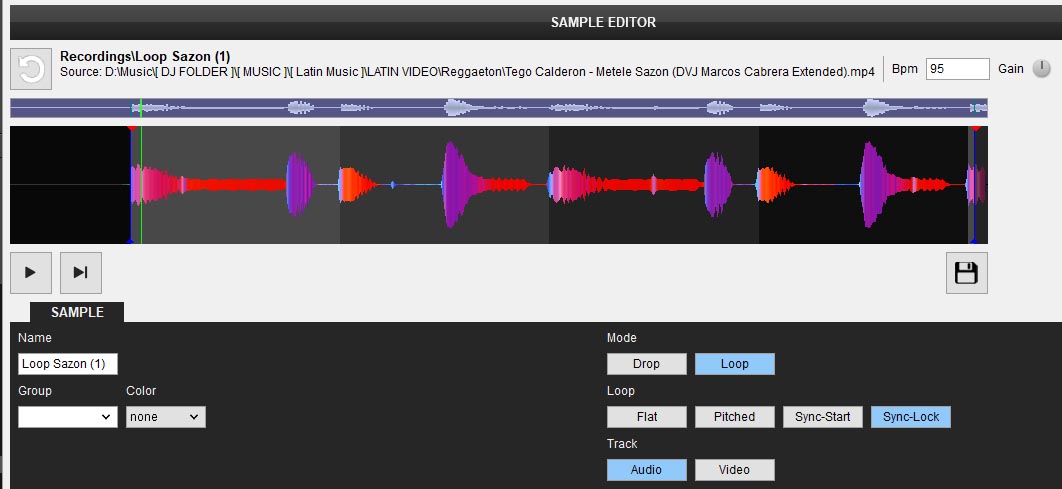Play the sample
Image resolution: width=1062 pixels, height=489 pixels.
coord(30,272)
